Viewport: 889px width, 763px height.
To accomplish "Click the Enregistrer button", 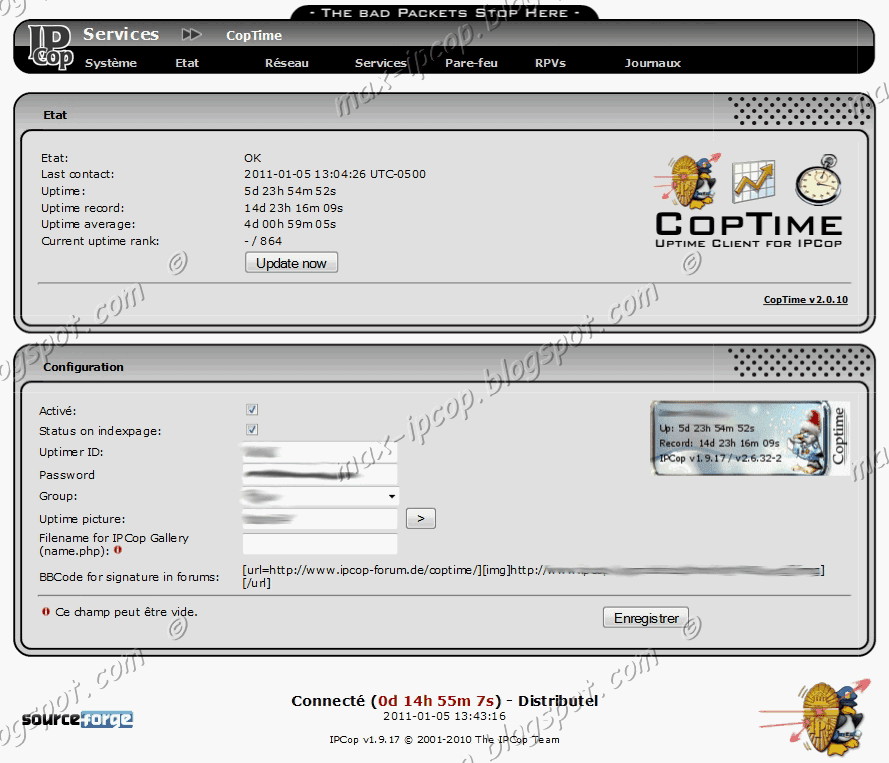I will point(646,617).
